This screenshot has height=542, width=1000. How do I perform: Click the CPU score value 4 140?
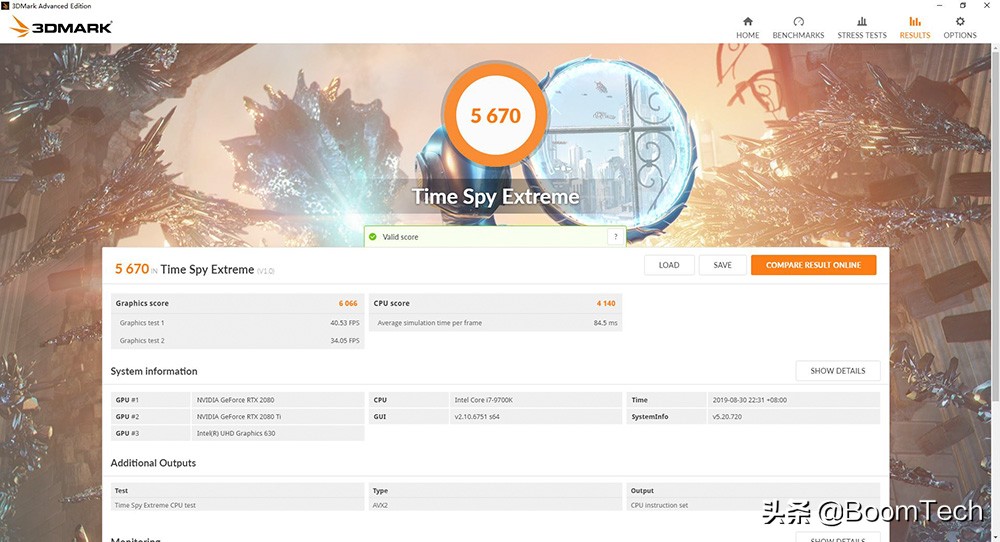606,304
